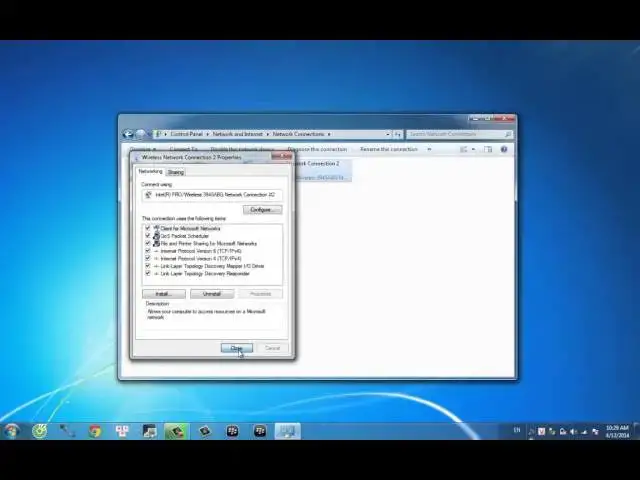The width and height of the screenshot is (640, 480).
Task: Click Rename this connection in toolbar
Action: (x=389, y=149)
